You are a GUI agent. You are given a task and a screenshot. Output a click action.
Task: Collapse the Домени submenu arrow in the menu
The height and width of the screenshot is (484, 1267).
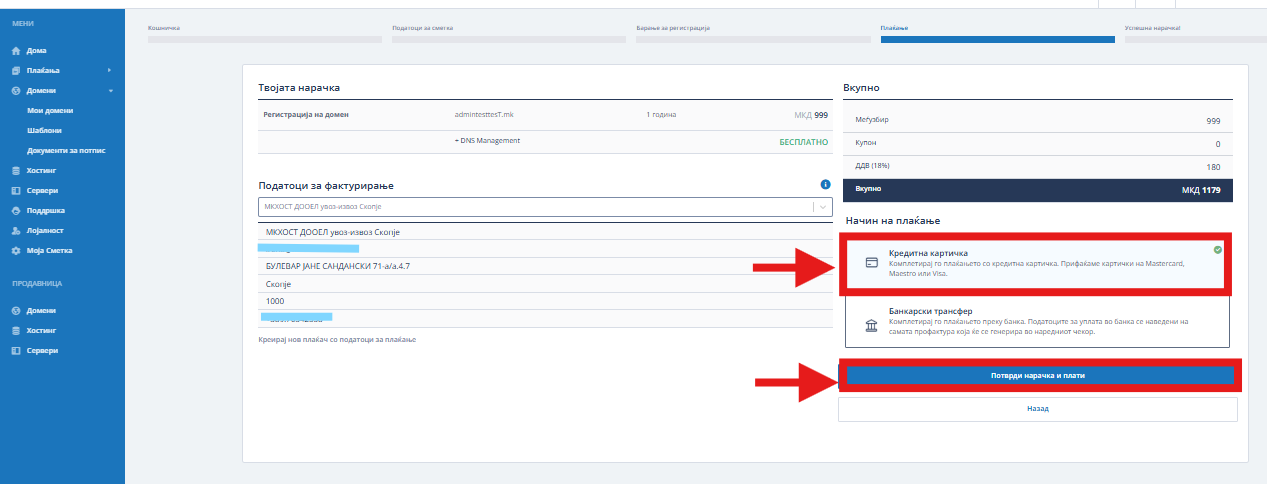110,91
